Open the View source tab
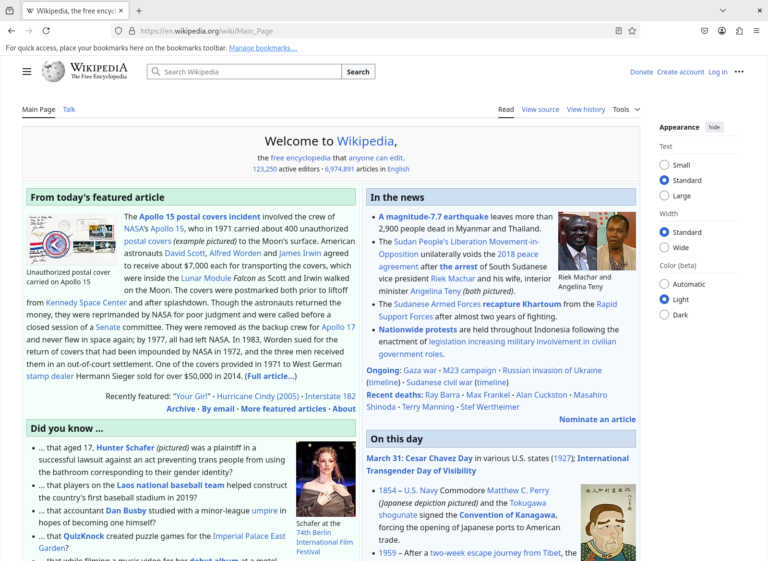 point(540,109)
